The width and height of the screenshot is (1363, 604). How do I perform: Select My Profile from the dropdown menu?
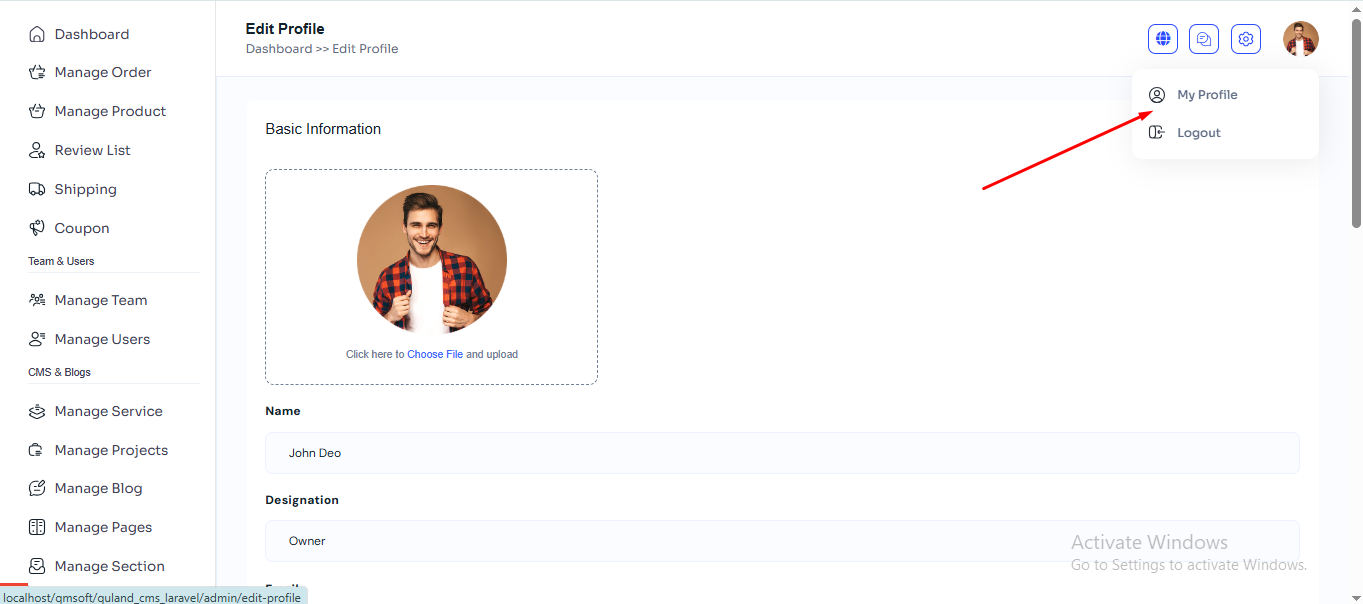[x=1206, y=95]
